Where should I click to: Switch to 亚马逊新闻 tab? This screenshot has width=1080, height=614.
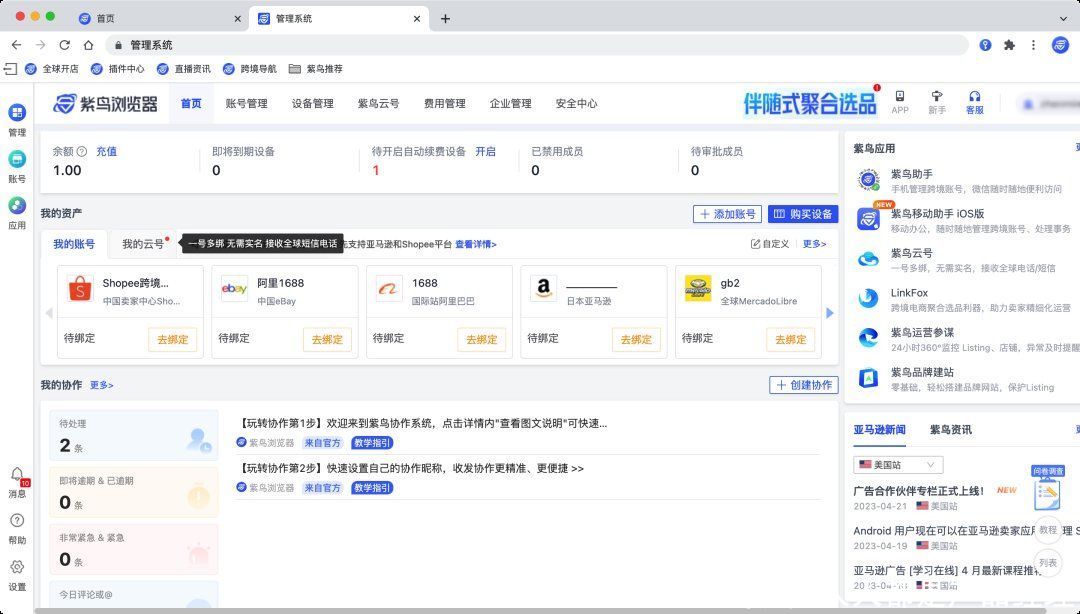click(x=880, y=429)
